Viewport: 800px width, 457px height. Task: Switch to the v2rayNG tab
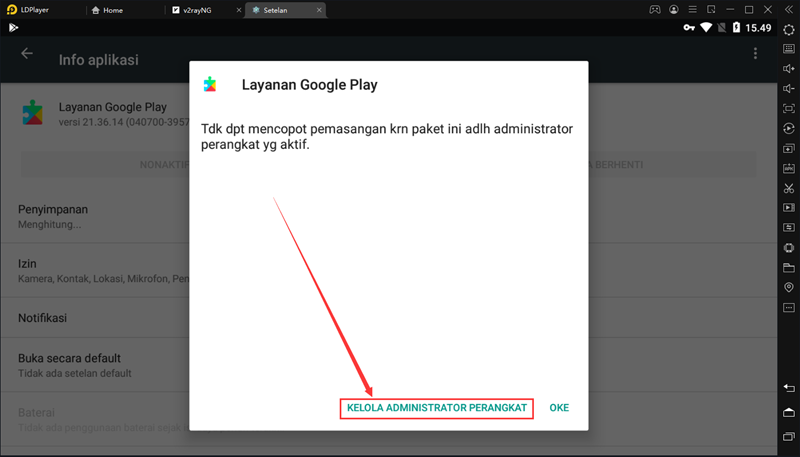(x=197, y=10)
